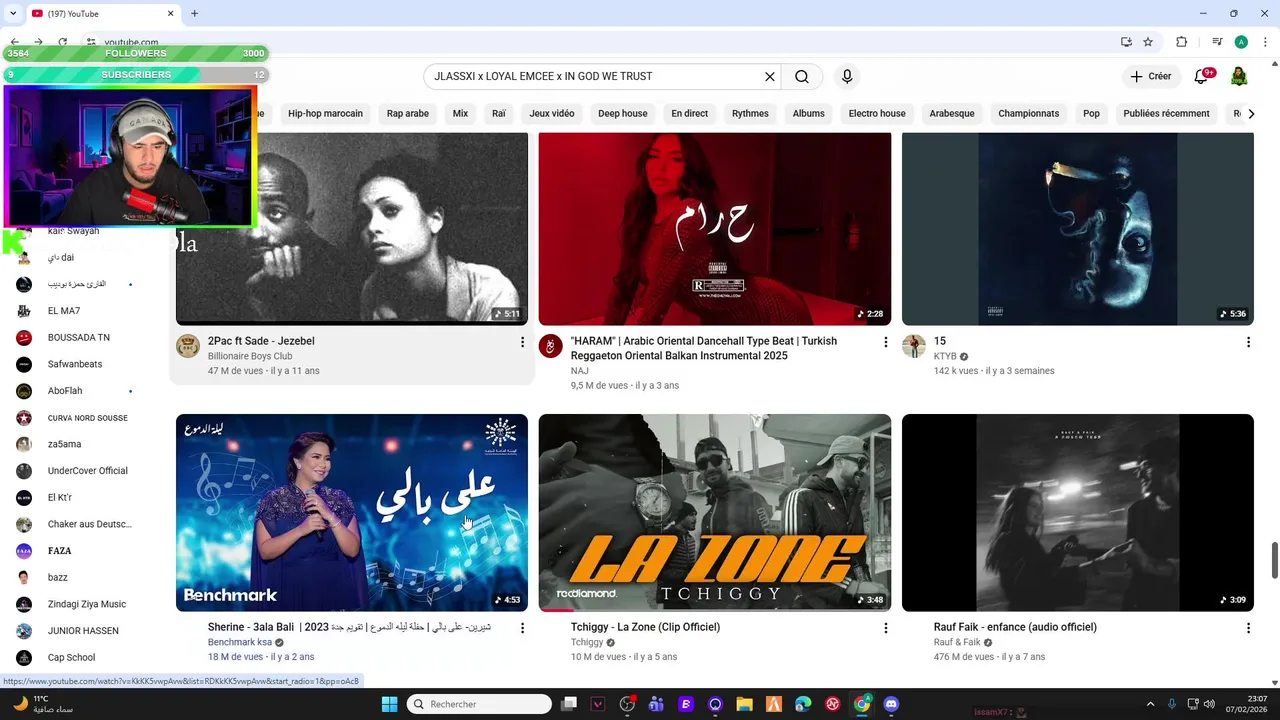The image size is (1280, 720).
Task: Select the Pop filter chip
Action: click(1091, 113)
